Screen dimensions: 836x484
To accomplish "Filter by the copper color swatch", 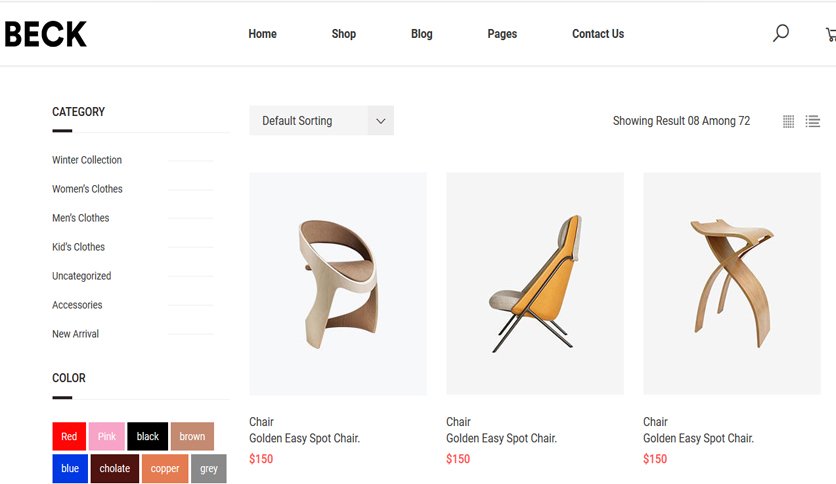I will click(x=165, y=469).
